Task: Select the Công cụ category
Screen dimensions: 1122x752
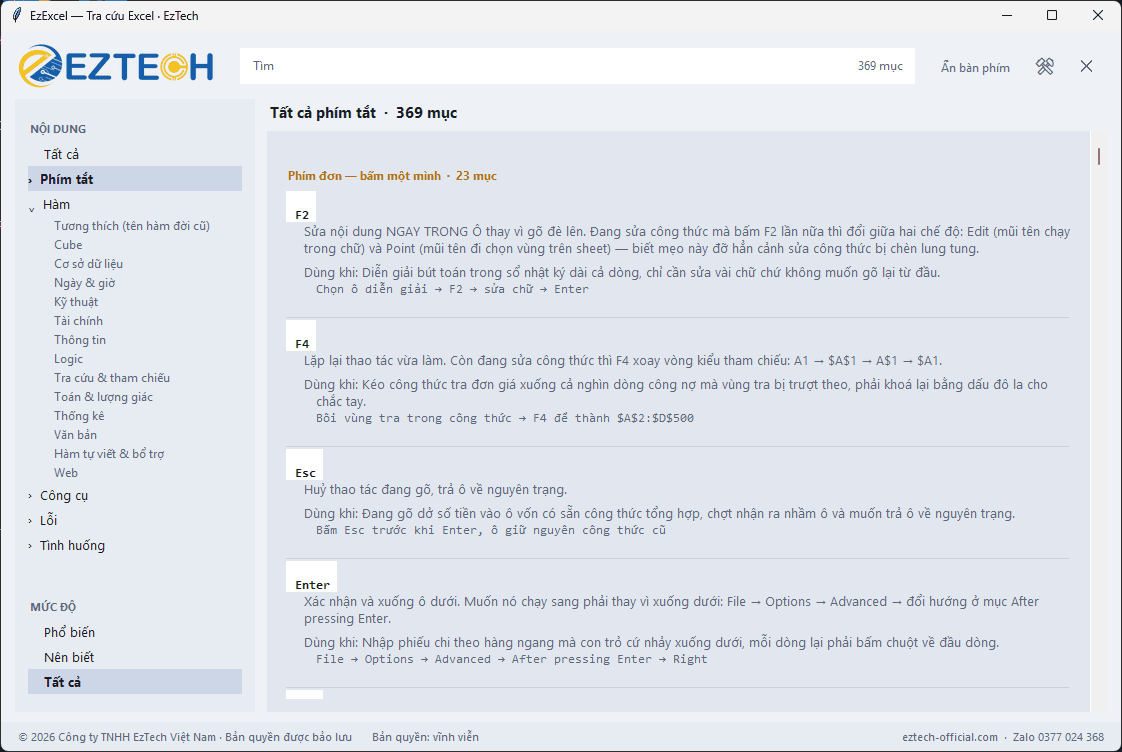Action: point(64,496)
